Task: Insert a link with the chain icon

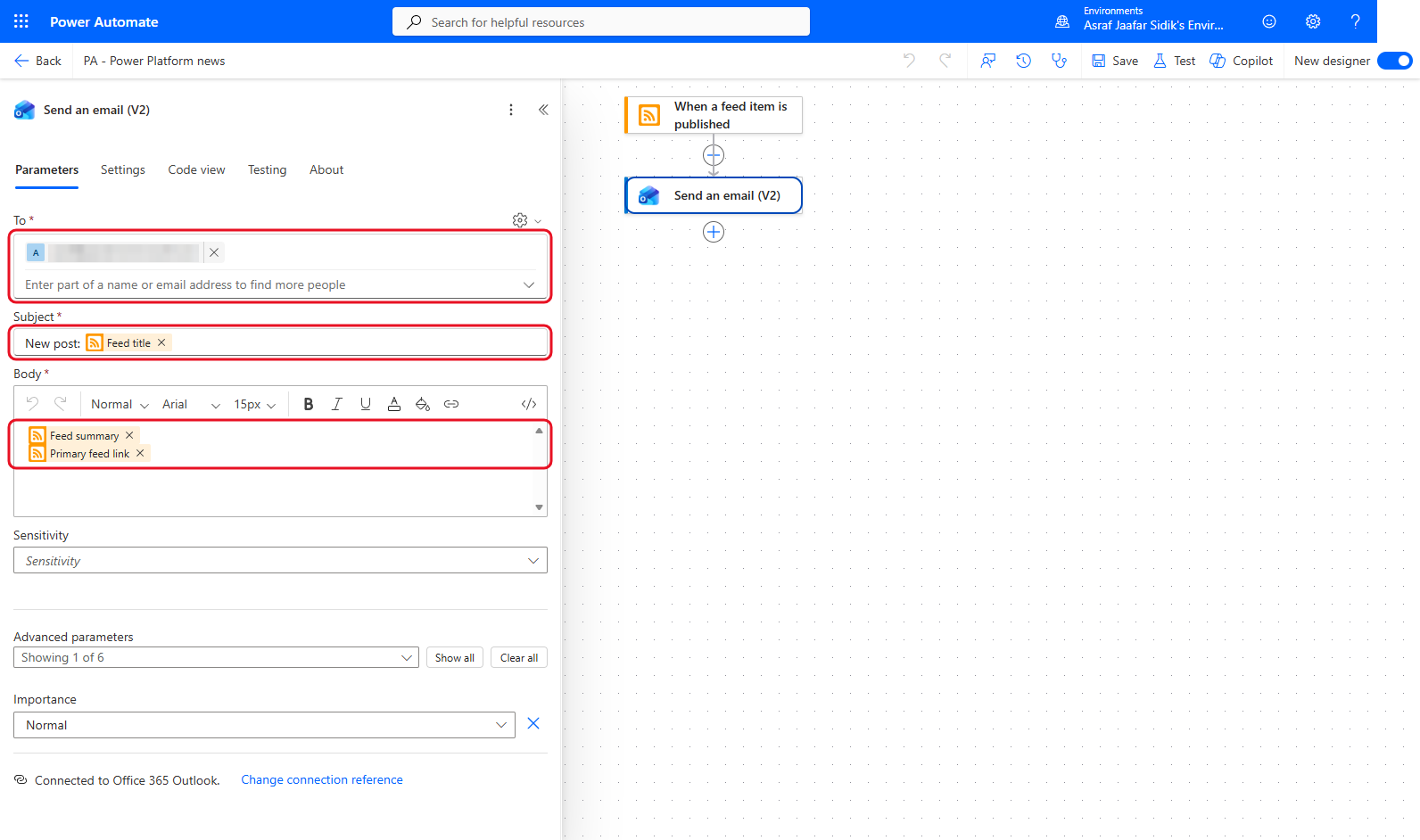Action: pyautogui.click(x=451, y=404)
